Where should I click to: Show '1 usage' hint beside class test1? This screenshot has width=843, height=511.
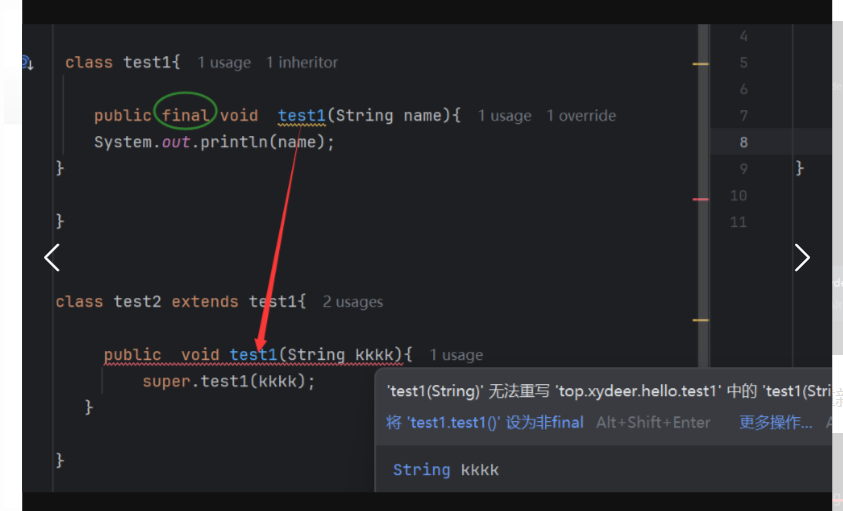point(223,63)
